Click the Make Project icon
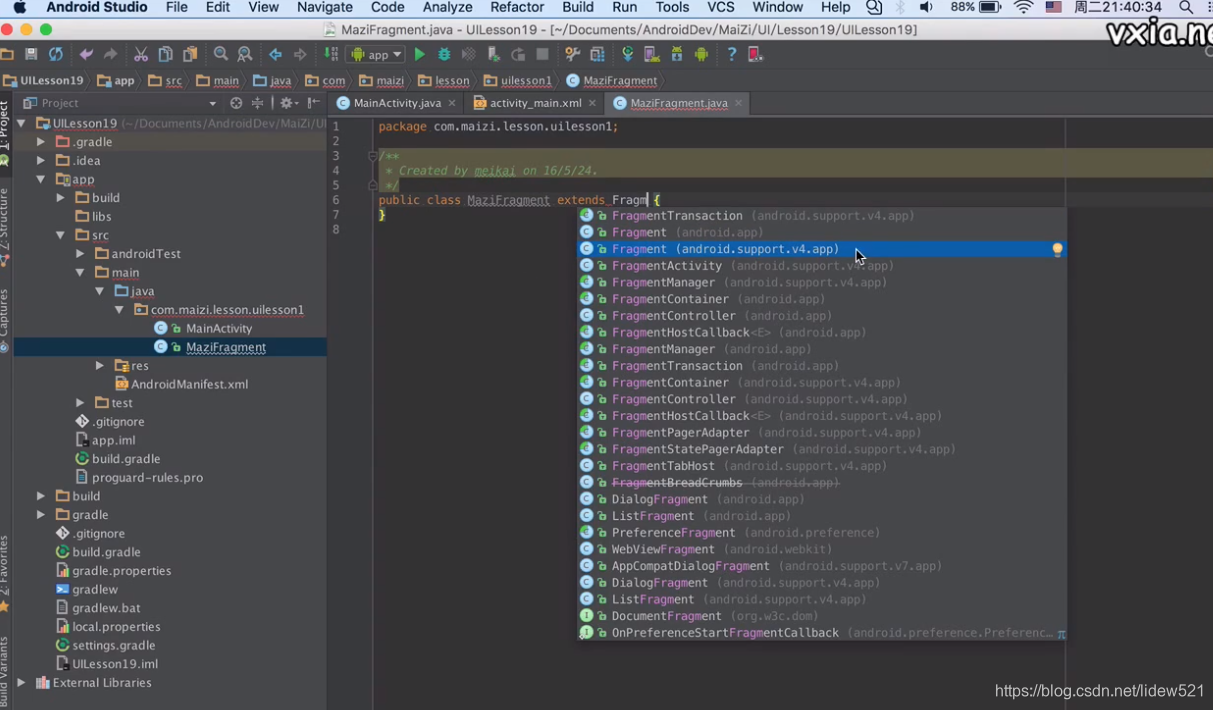The height and width of the screenshot is (710, 1213). pos(331,54)
